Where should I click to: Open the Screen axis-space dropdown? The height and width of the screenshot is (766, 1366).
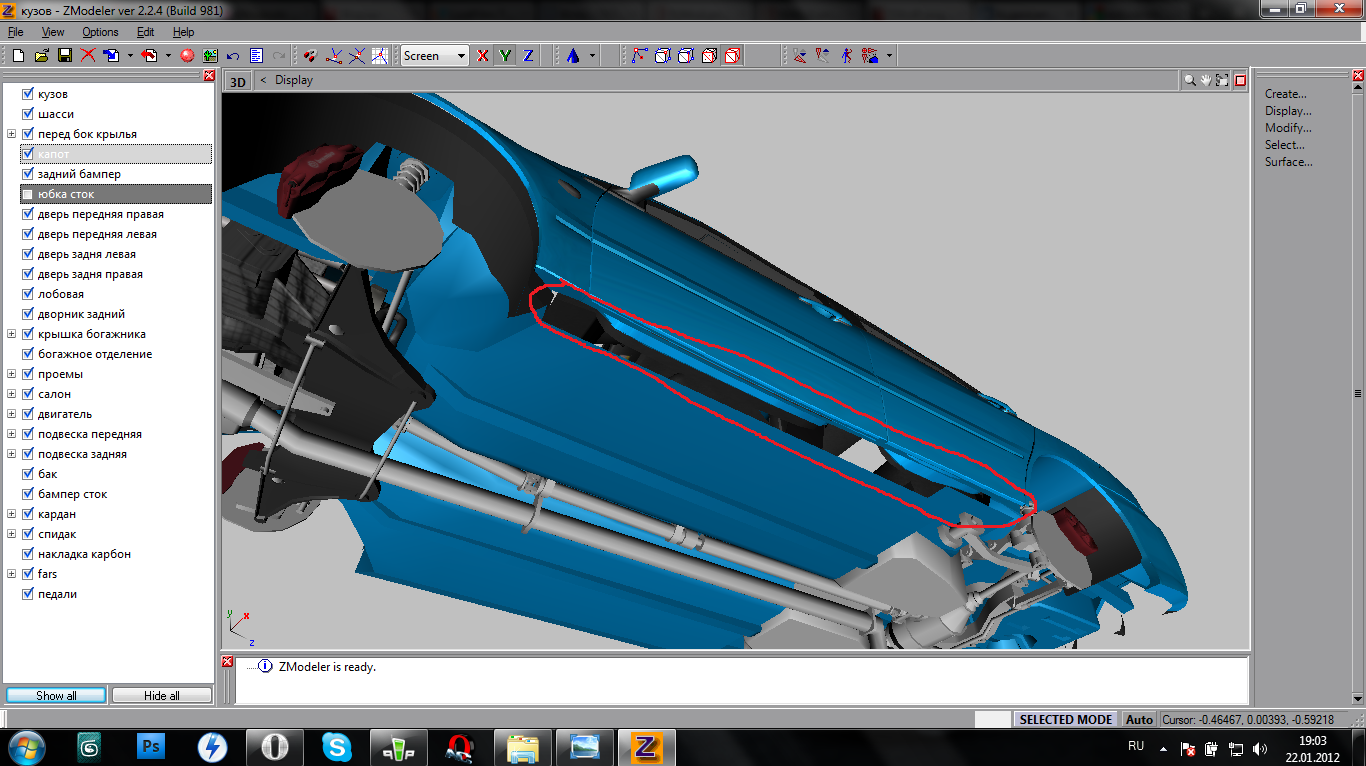461,56
